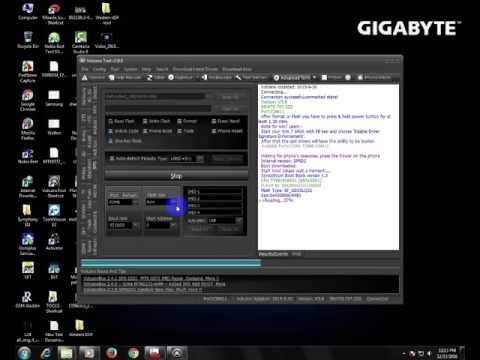
Task: Open the Auto-detect 1SB dropdown
Action: coord(225,221)
